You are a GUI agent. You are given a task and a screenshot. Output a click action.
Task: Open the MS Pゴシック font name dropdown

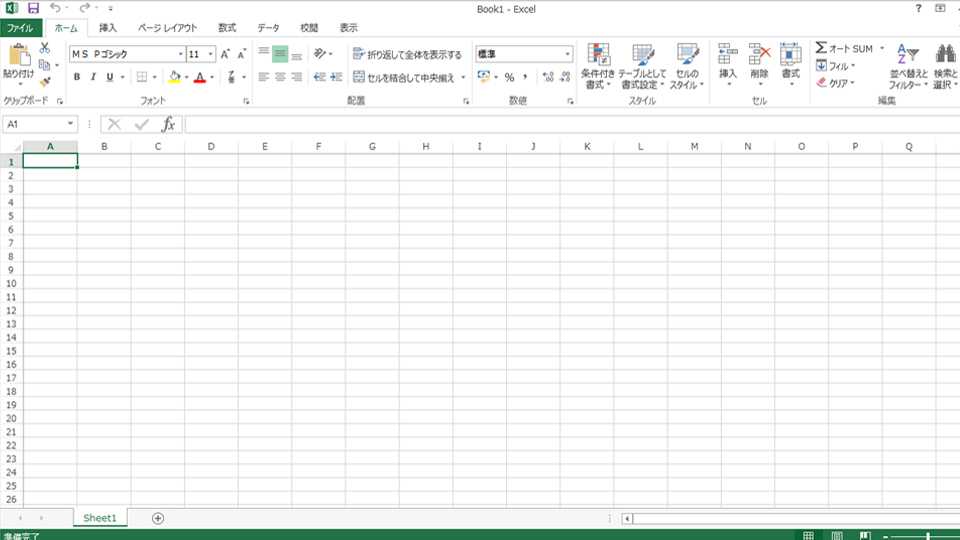(x=180, y=54)
